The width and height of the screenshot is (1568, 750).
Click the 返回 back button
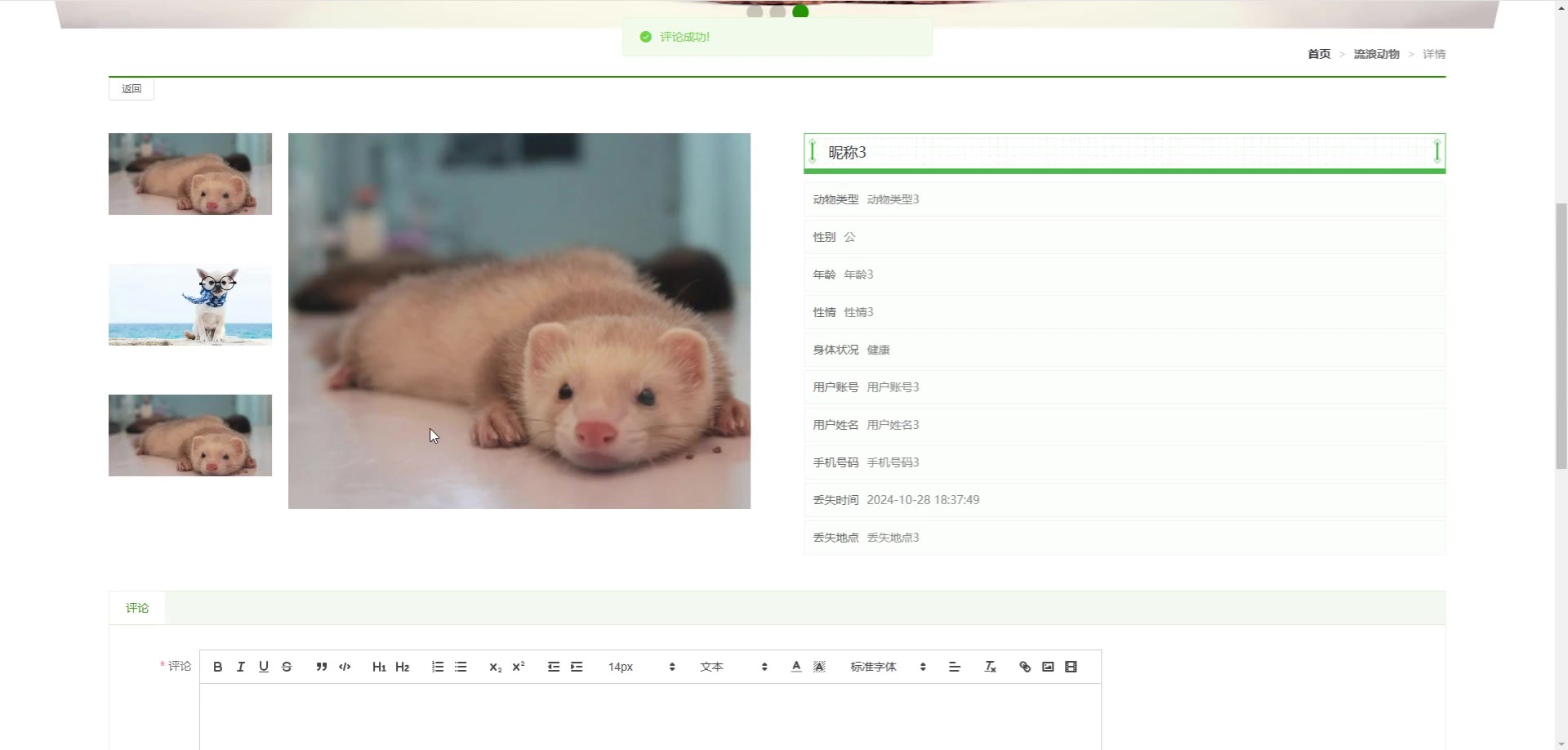pos(131,89)
